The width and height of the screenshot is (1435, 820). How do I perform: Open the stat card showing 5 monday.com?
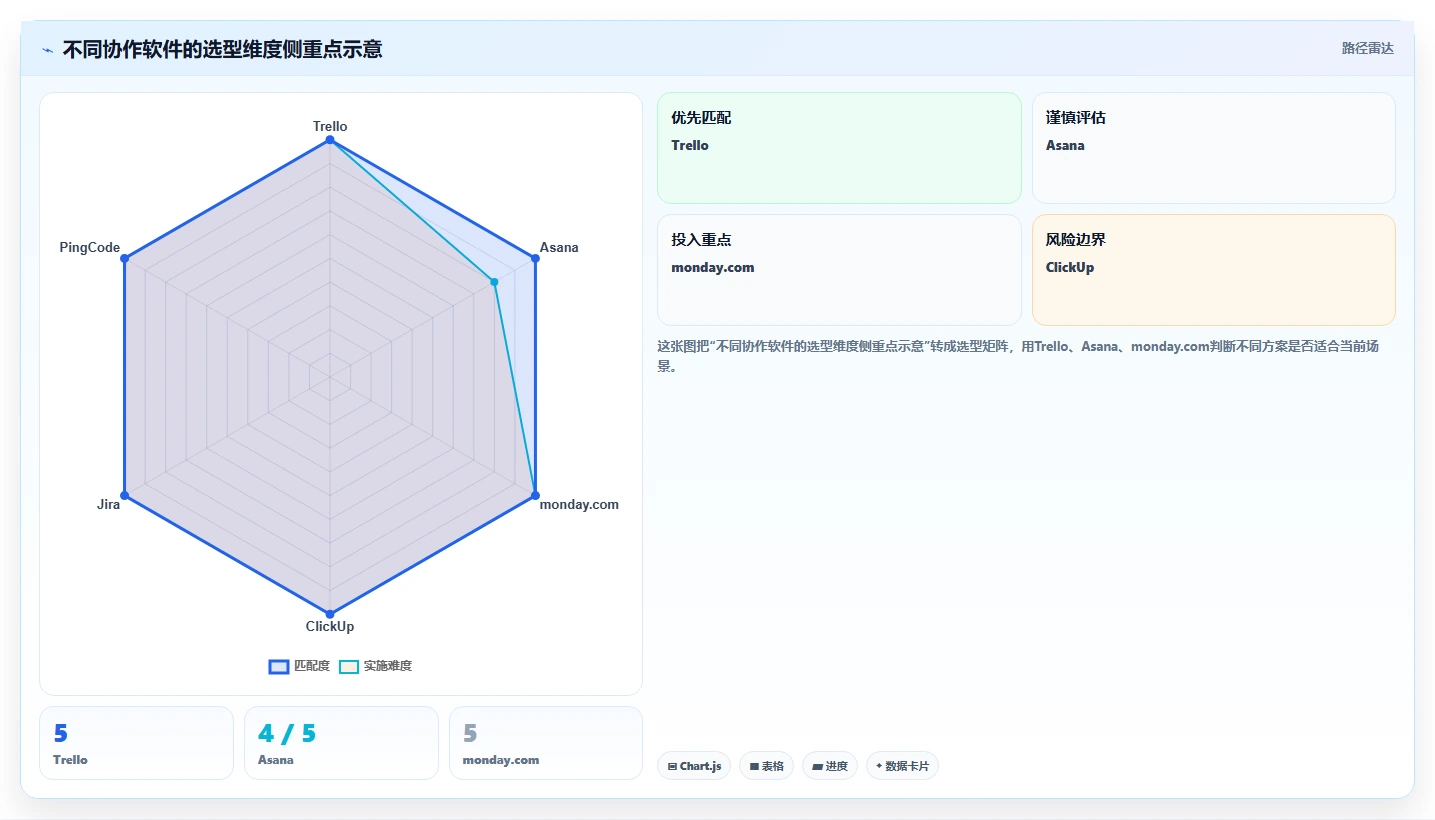coord(546,743)
